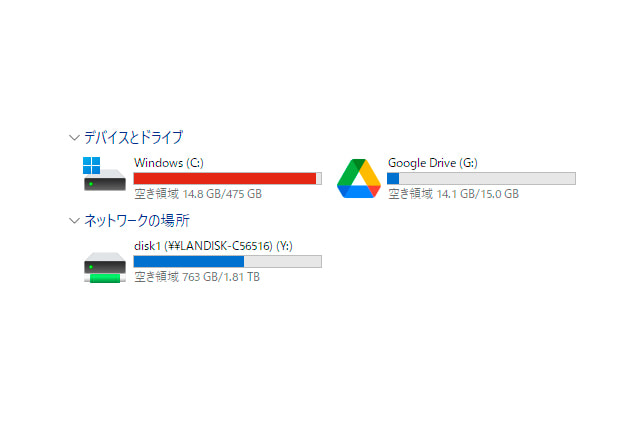The image size is (640, 427).
Task: Click the Google Drive capacity usage bar
Action: tap(481, 178)
